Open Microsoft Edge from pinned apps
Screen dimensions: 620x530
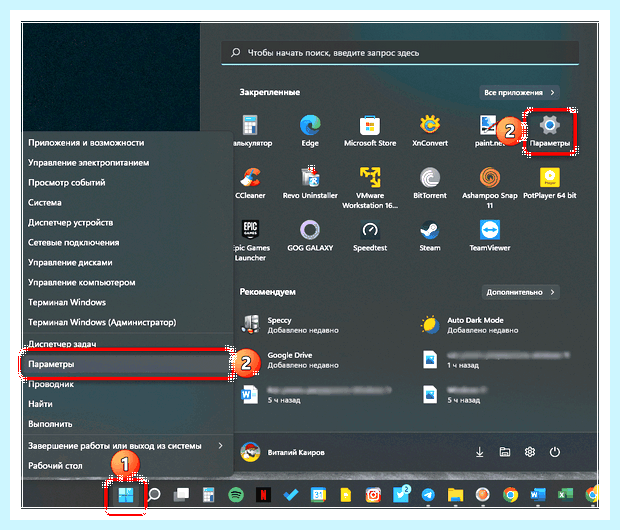(x=310, y=131)
